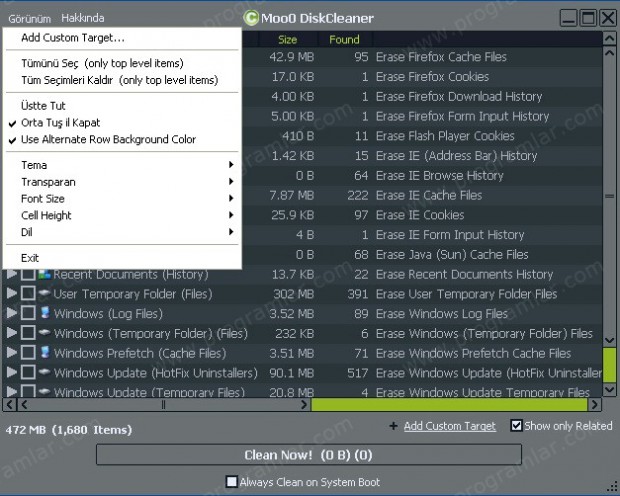Open the Add Custom Target link
620x496 pixels.
(450, 426)
